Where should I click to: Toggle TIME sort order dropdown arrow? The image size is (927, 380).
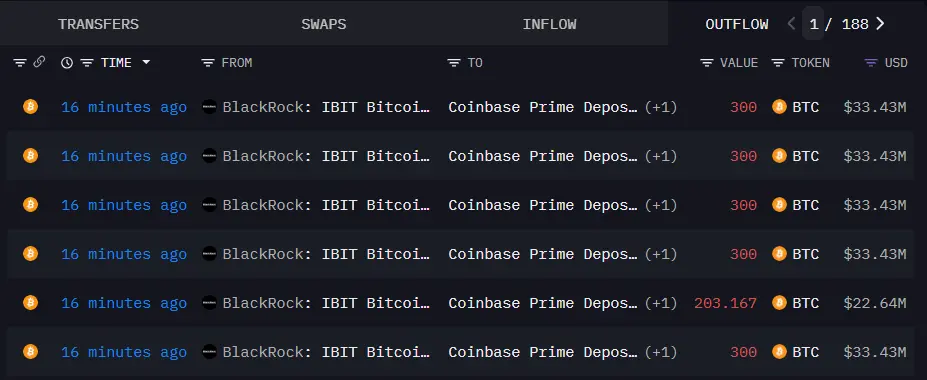[146, 62]
